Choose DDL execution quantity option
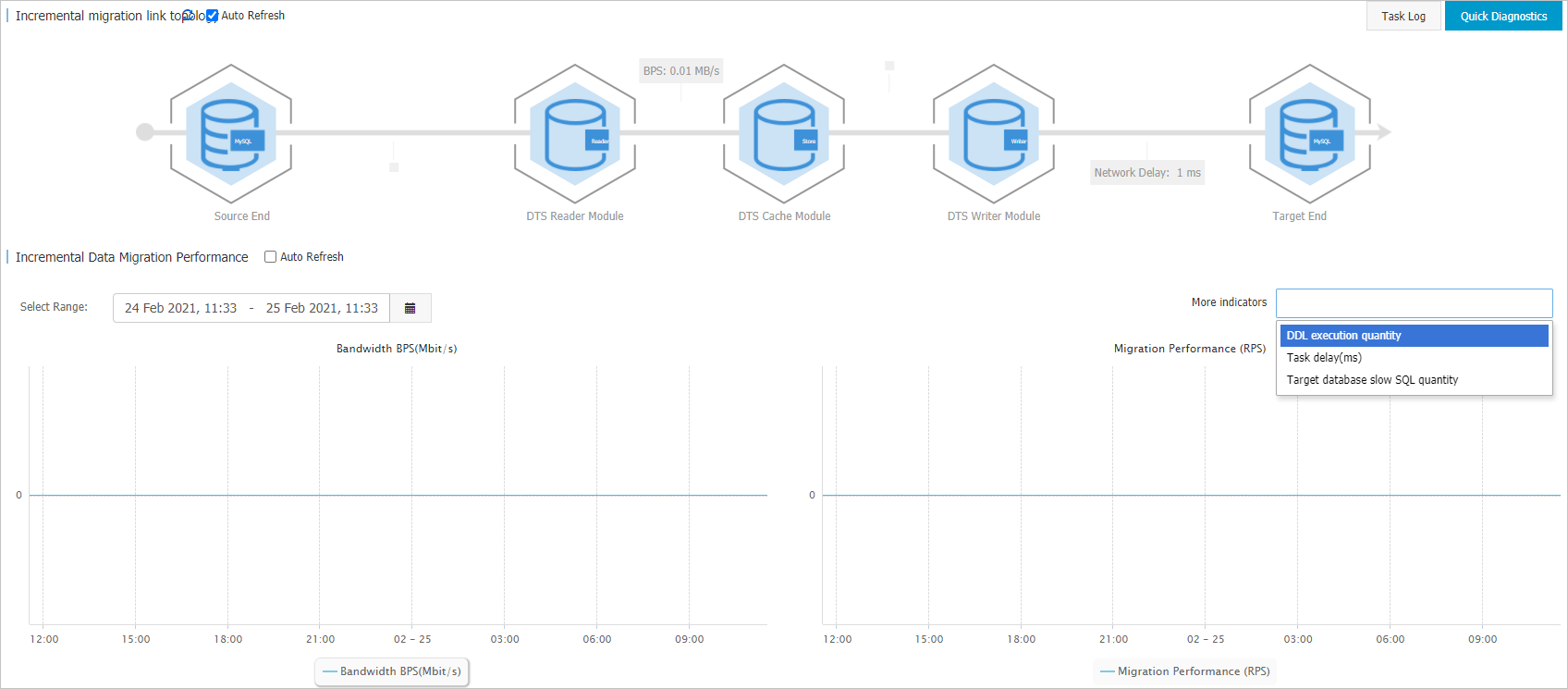 (1415, 336)
